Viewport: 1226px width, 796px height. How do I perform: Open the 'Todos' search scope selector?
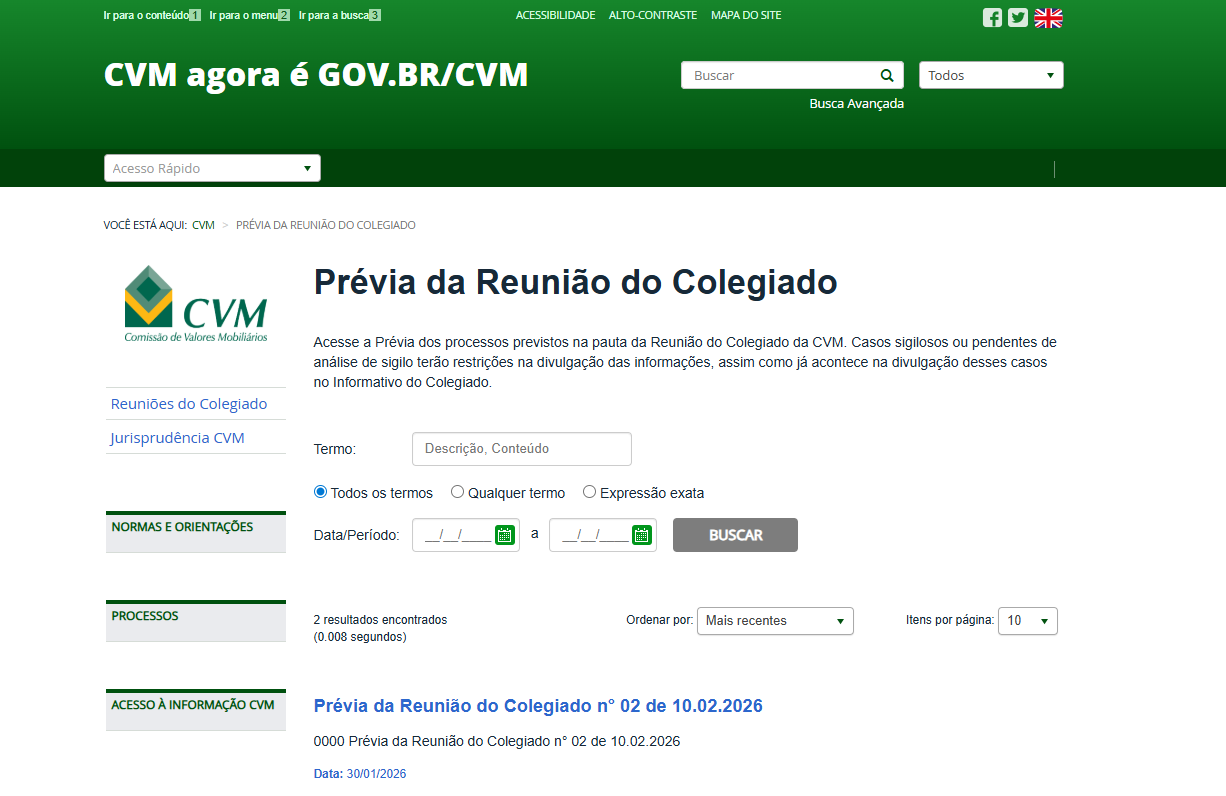tap(991, 74)
